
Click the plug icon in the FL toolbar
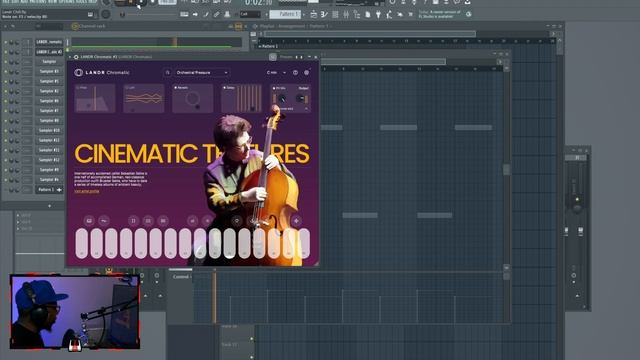click(x=378, y=14)
